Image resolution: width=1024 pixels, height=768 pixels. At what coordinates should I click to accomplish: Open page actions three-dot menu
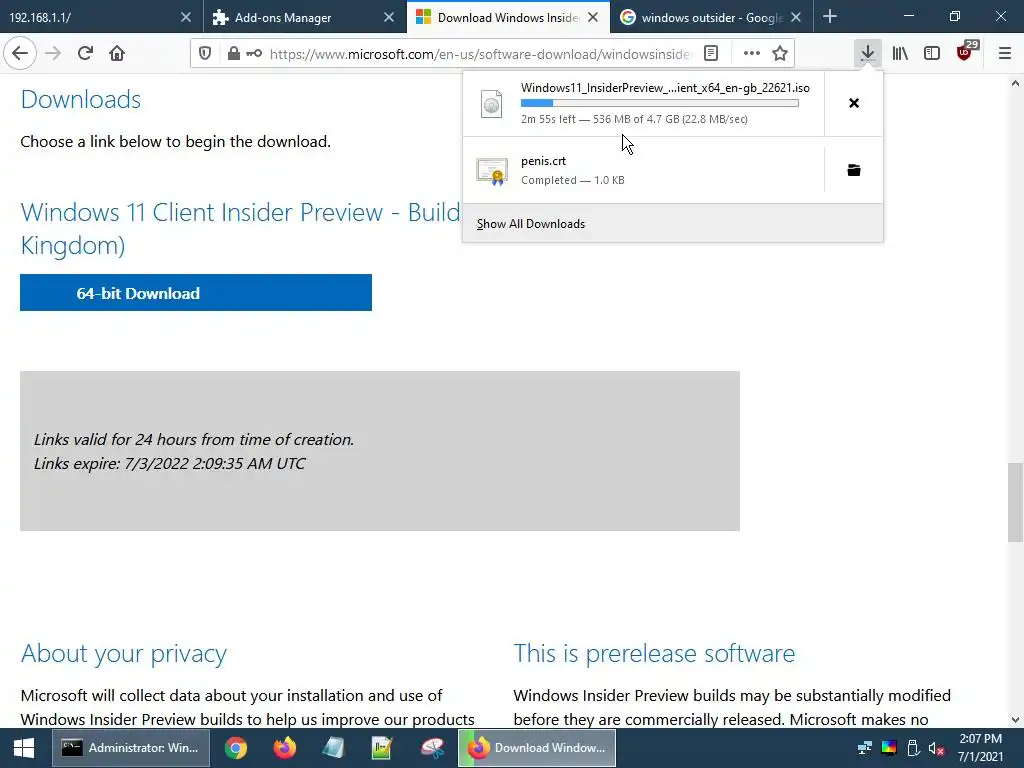click(752, 54)
